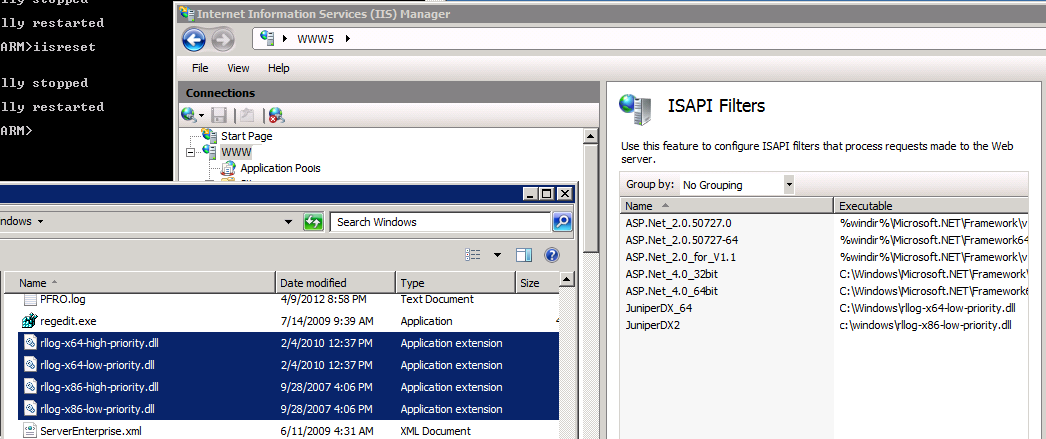Sort filters by Executable column
The image size is (1046, 439).
point(931,205)
